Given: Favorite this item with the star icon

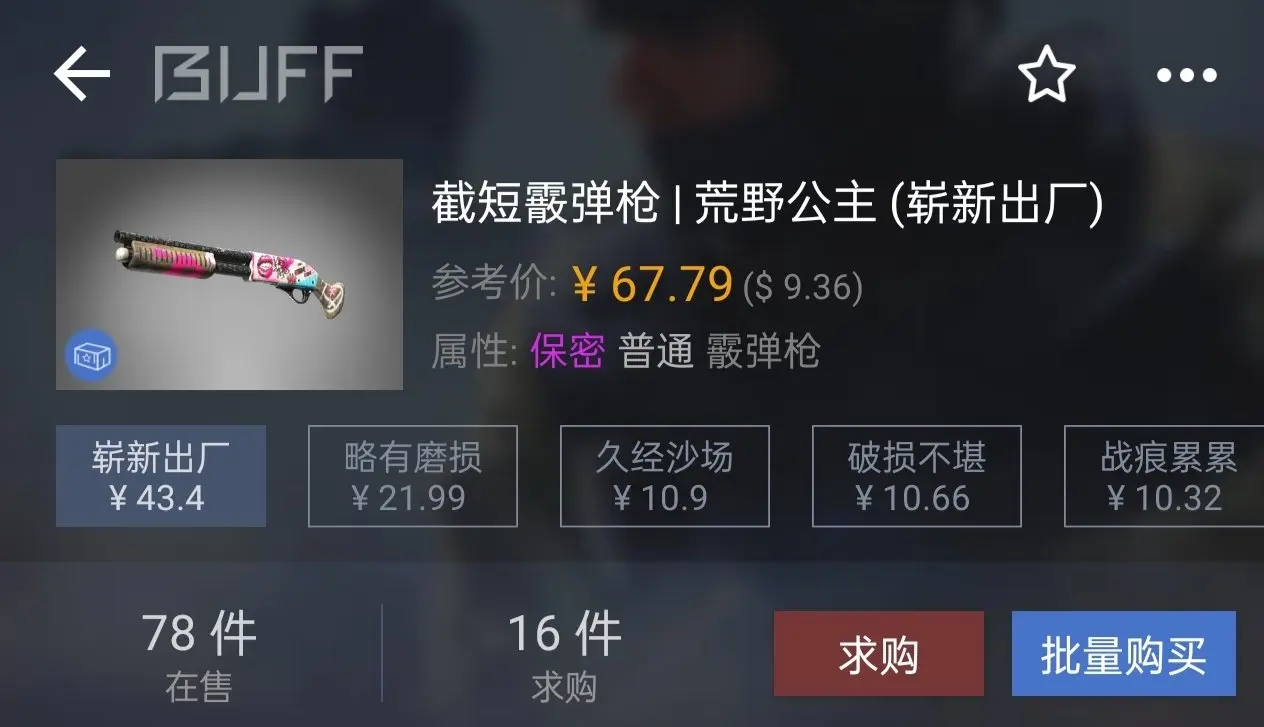Looking at the screenshot, I should coord(1046,75).
